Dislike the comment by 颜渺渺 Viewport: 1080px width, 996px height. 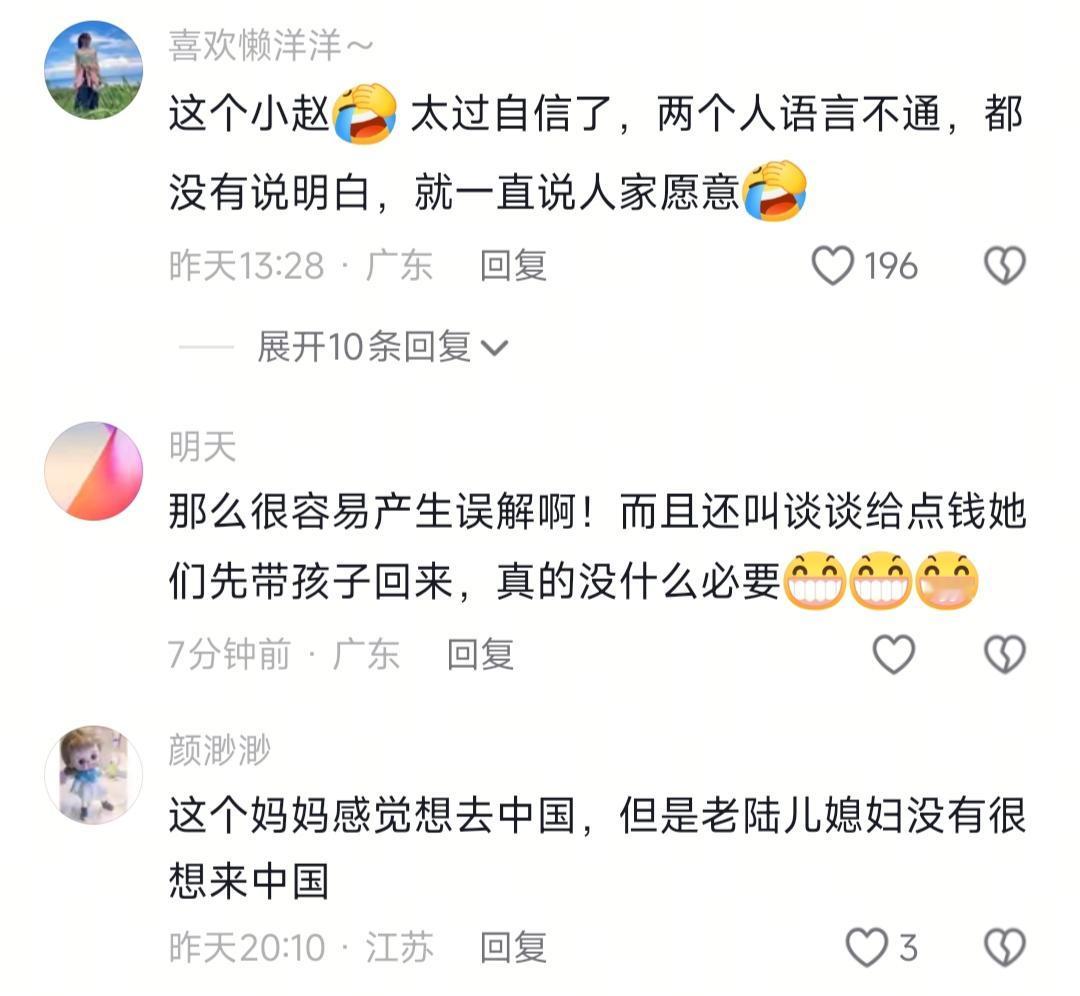[x=1005, y=948]
